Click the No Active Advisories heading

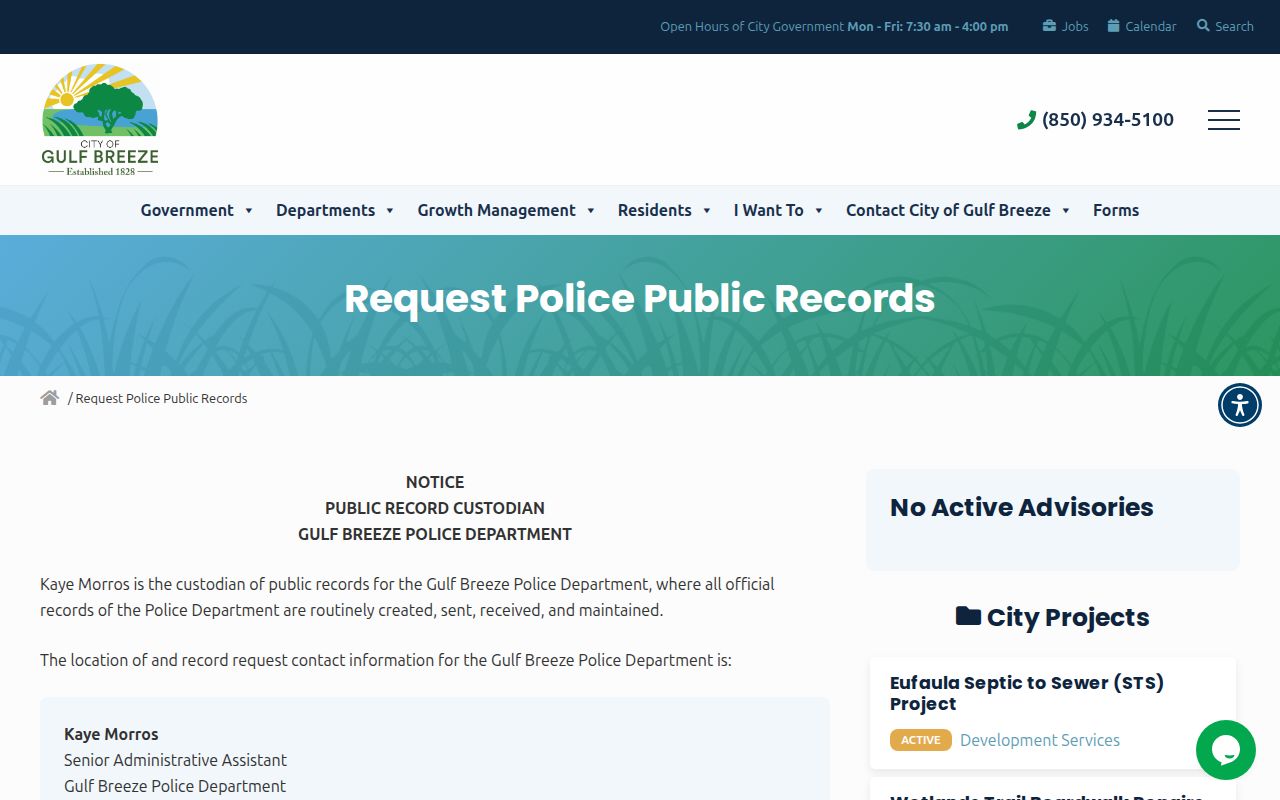[x=1021, y=507]
